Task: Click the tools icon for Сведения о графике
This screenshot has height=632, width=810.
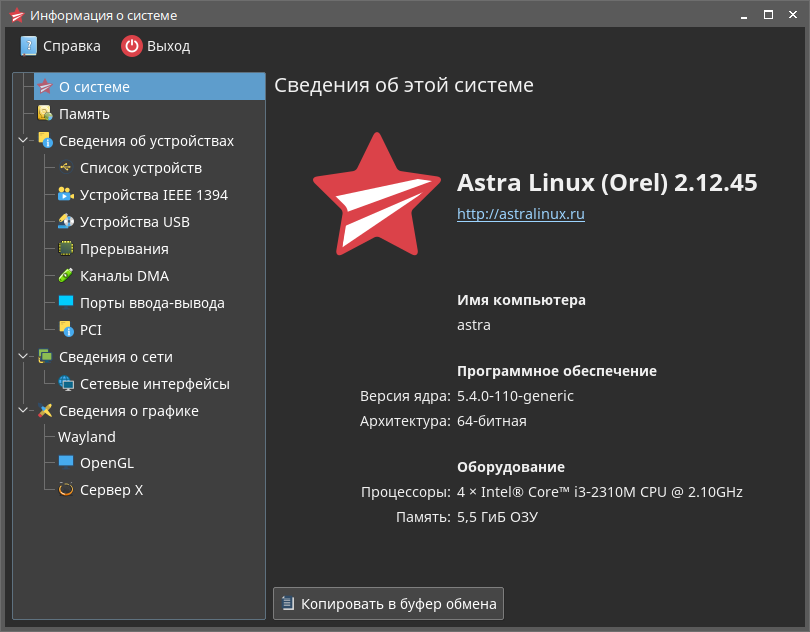Action: click(45, 410)
